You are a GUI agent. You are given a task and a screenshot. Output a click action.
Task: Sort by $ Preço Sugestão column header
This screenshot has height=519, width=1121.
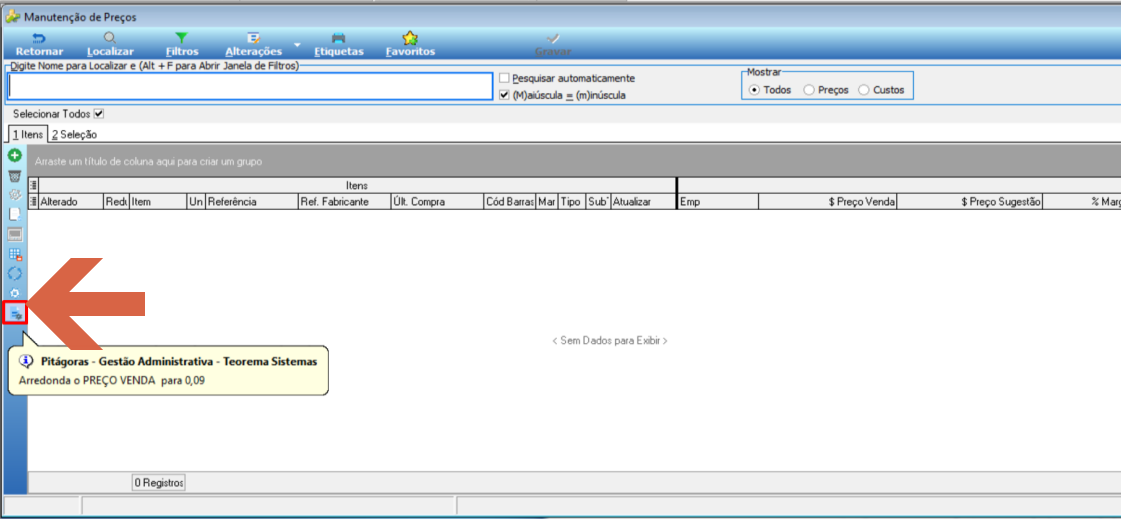point(969,202)
